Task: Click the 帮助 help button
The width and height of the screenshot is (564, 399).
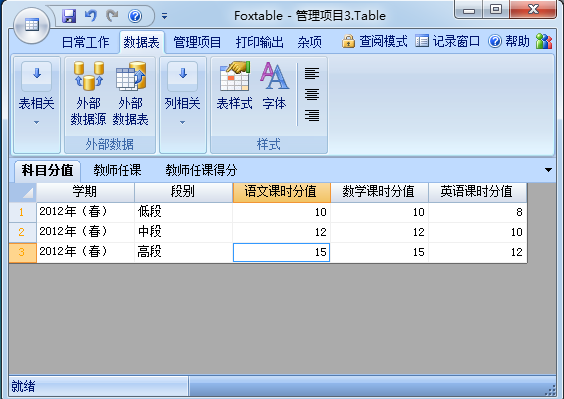Action: click(x=509, y=41)
